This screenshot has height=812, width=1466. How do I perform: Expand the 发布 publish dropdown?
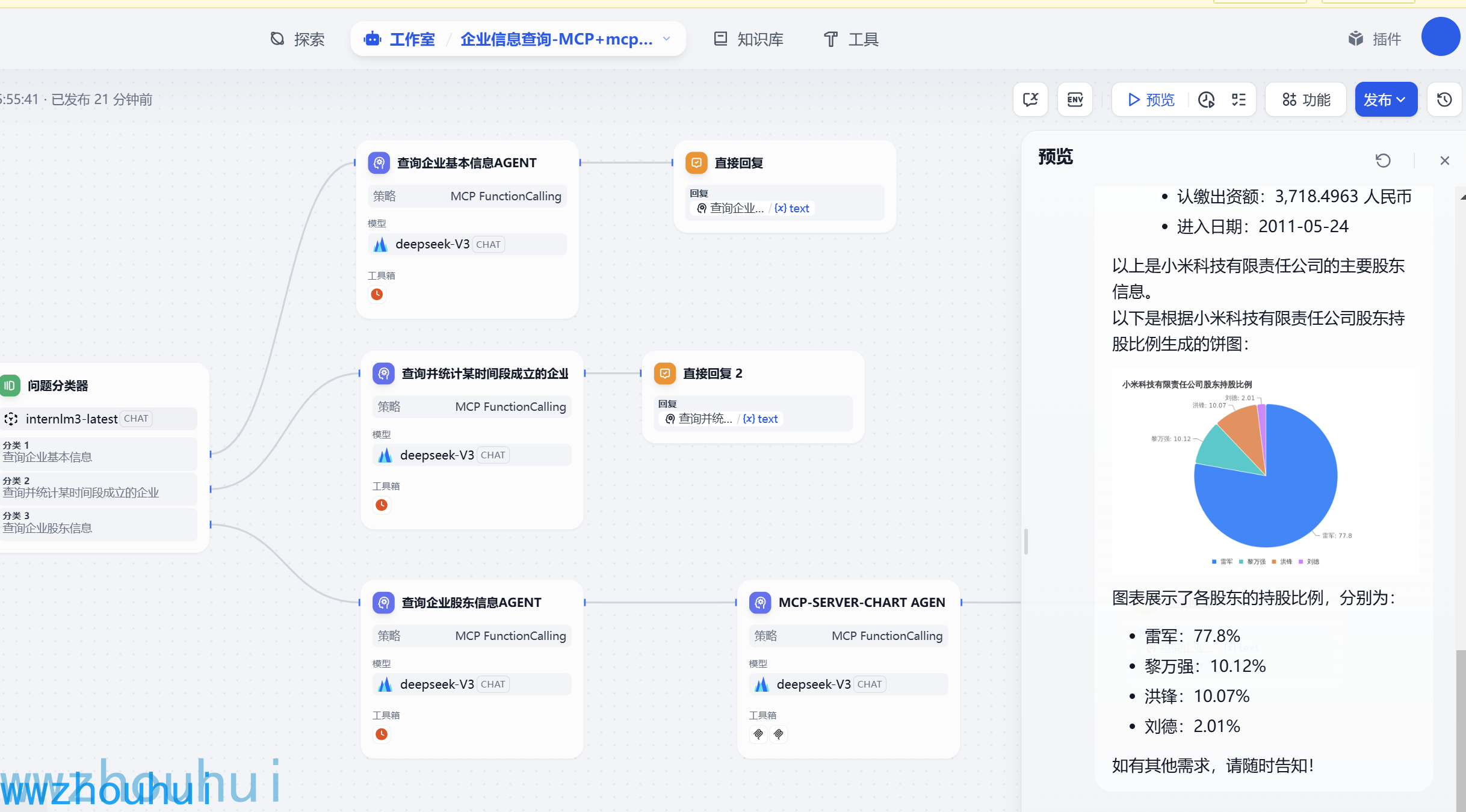click(x=1385, y=99)
